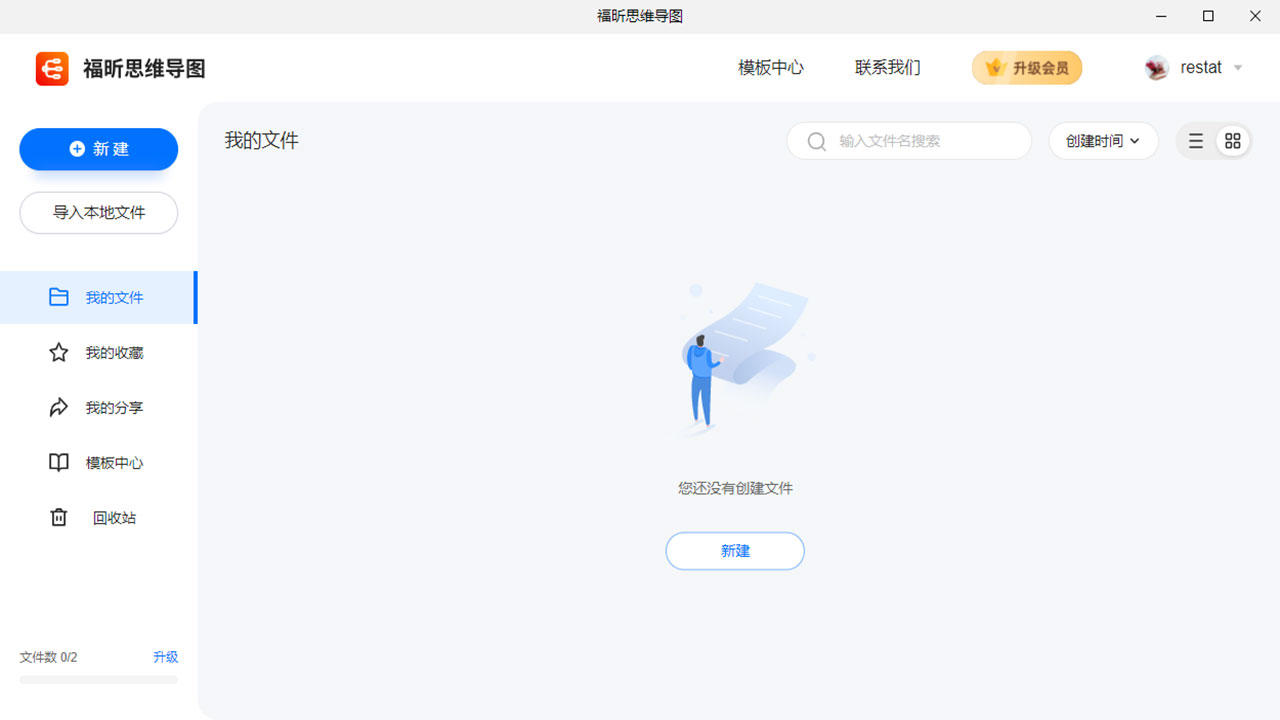Open 我的文件 folder icon in sidebar
Viewport: 1280px width, 720px height.
[58, 297]
